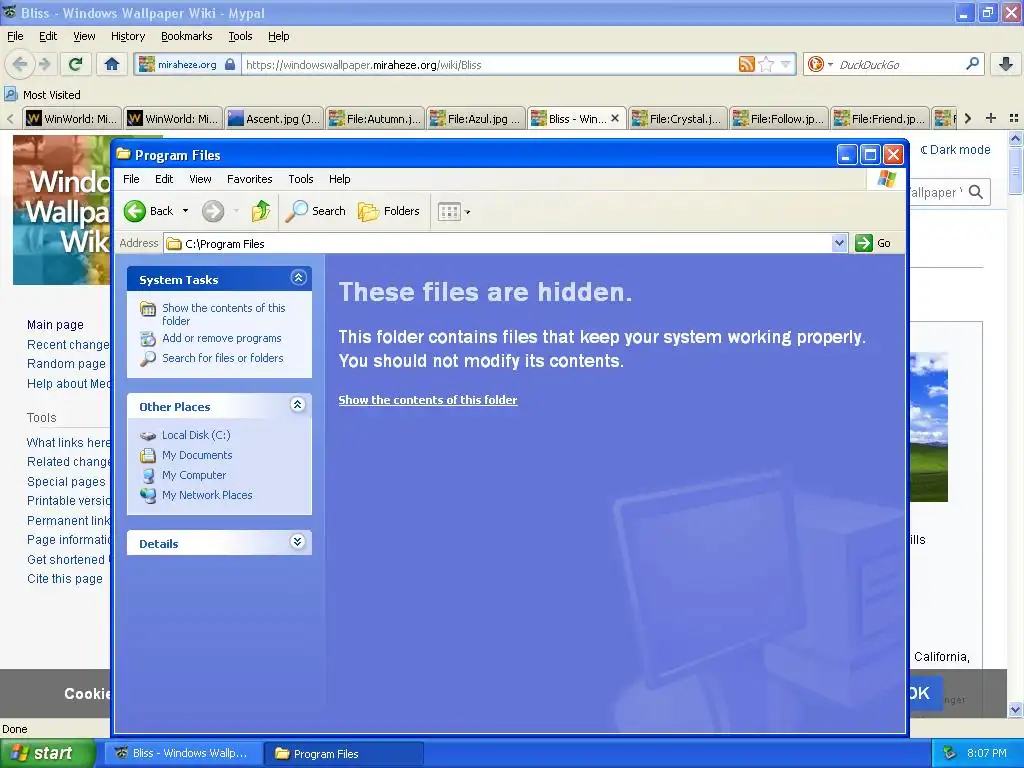
Task: Toggle Dark mode on the wiki
Action: coord(955,150)
